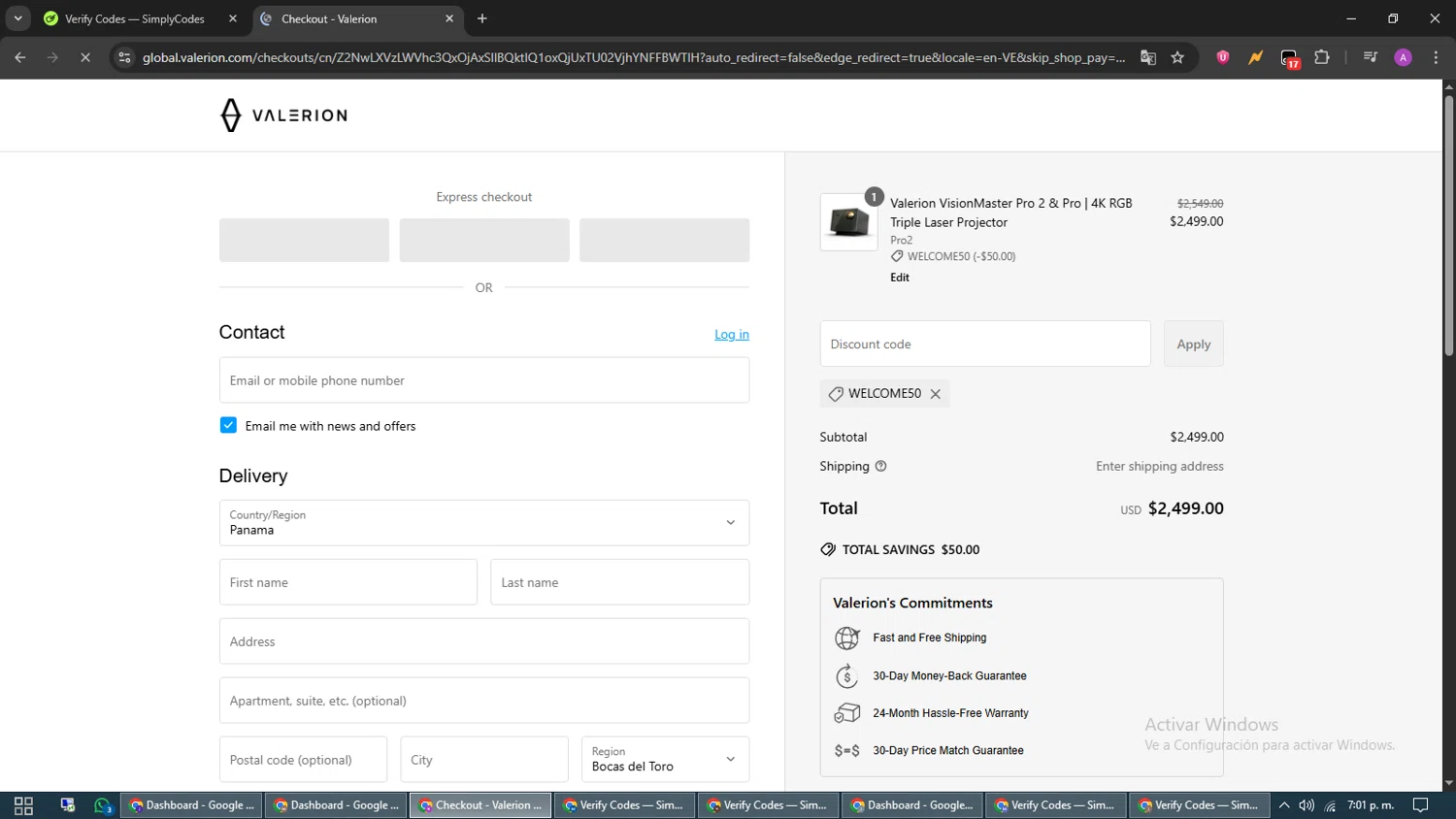Image resolution: width=1456 pixels, height=819 pixels.
Task: Focus the Apartment, suite, etc. field
Action: click(484, 701)
